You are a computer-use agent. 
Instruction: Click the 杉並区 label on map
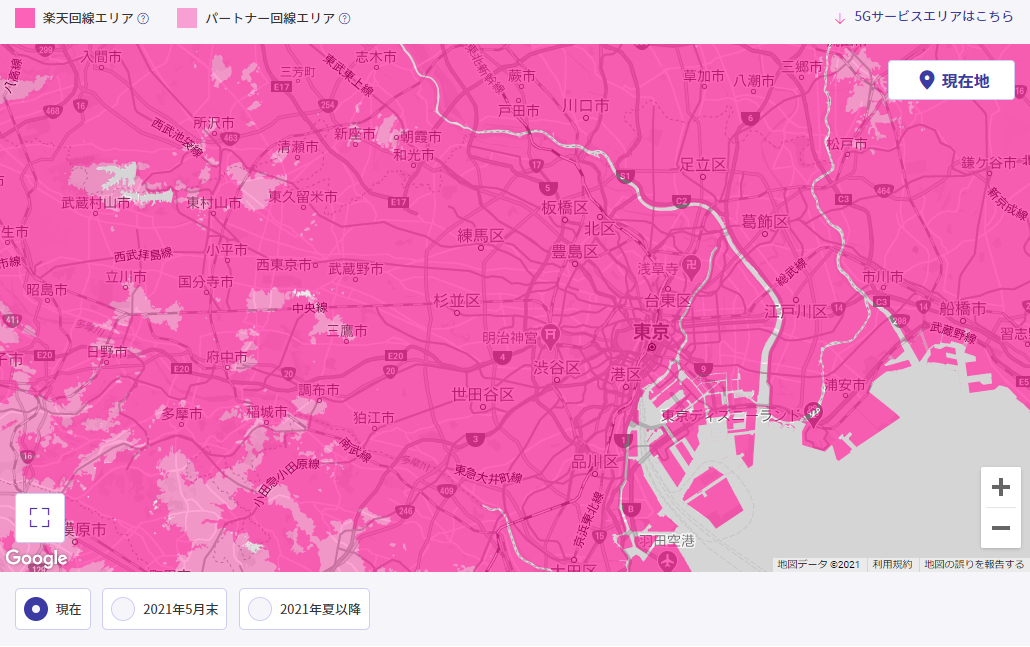[457, 301]
